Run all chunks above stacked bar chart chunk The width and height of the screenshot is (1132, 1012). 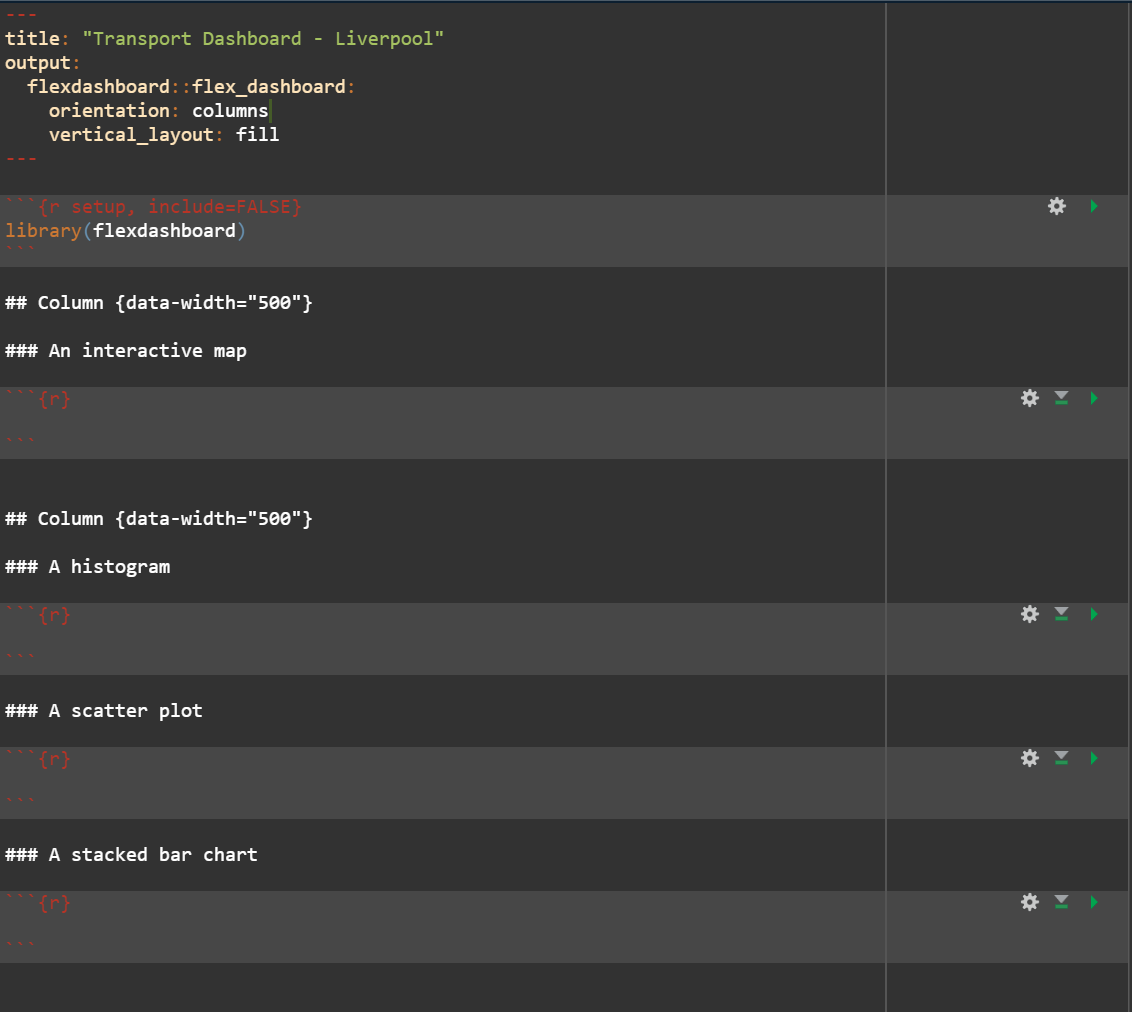[1061, 902]
